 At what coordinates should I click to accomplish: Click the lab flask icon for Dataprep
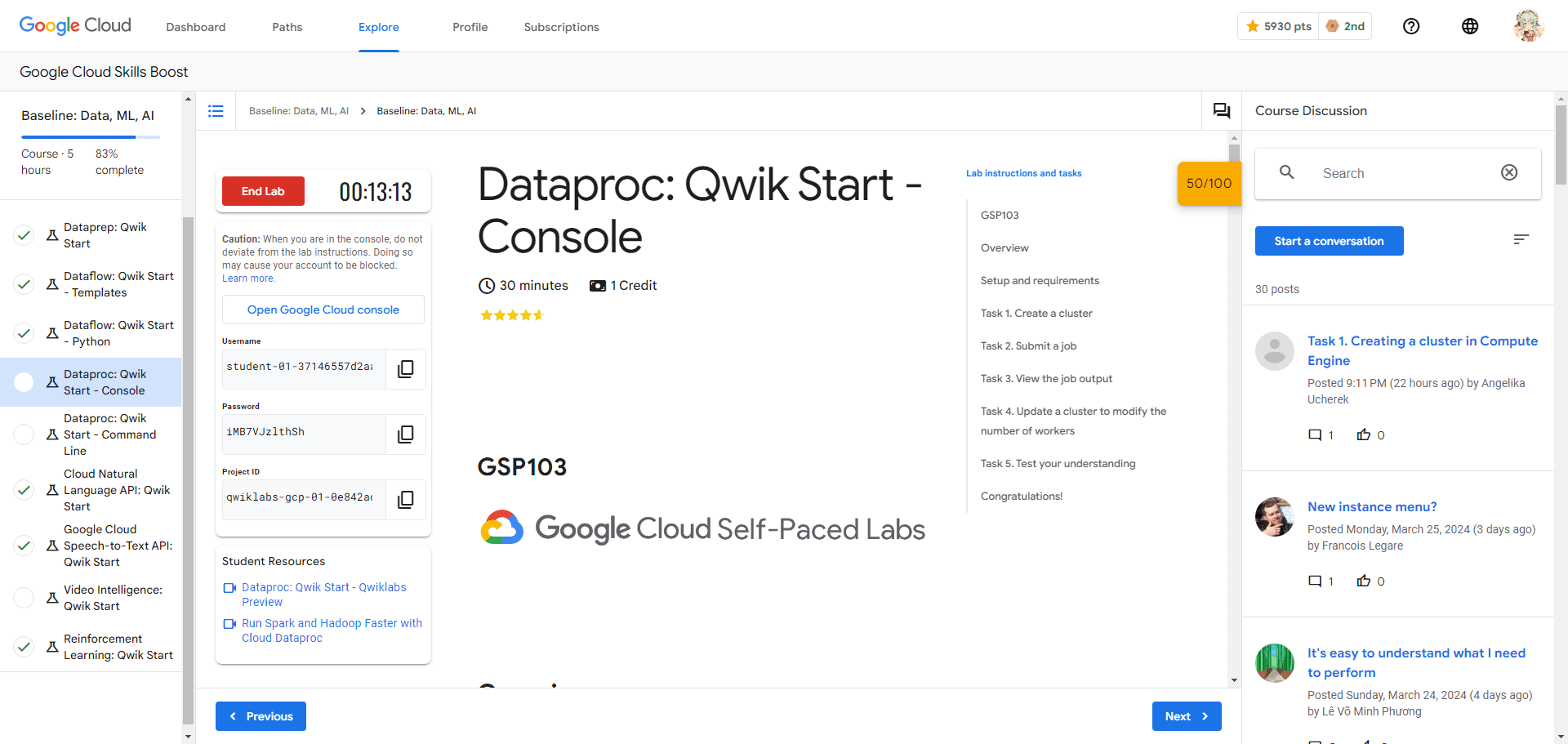[52, 235]
